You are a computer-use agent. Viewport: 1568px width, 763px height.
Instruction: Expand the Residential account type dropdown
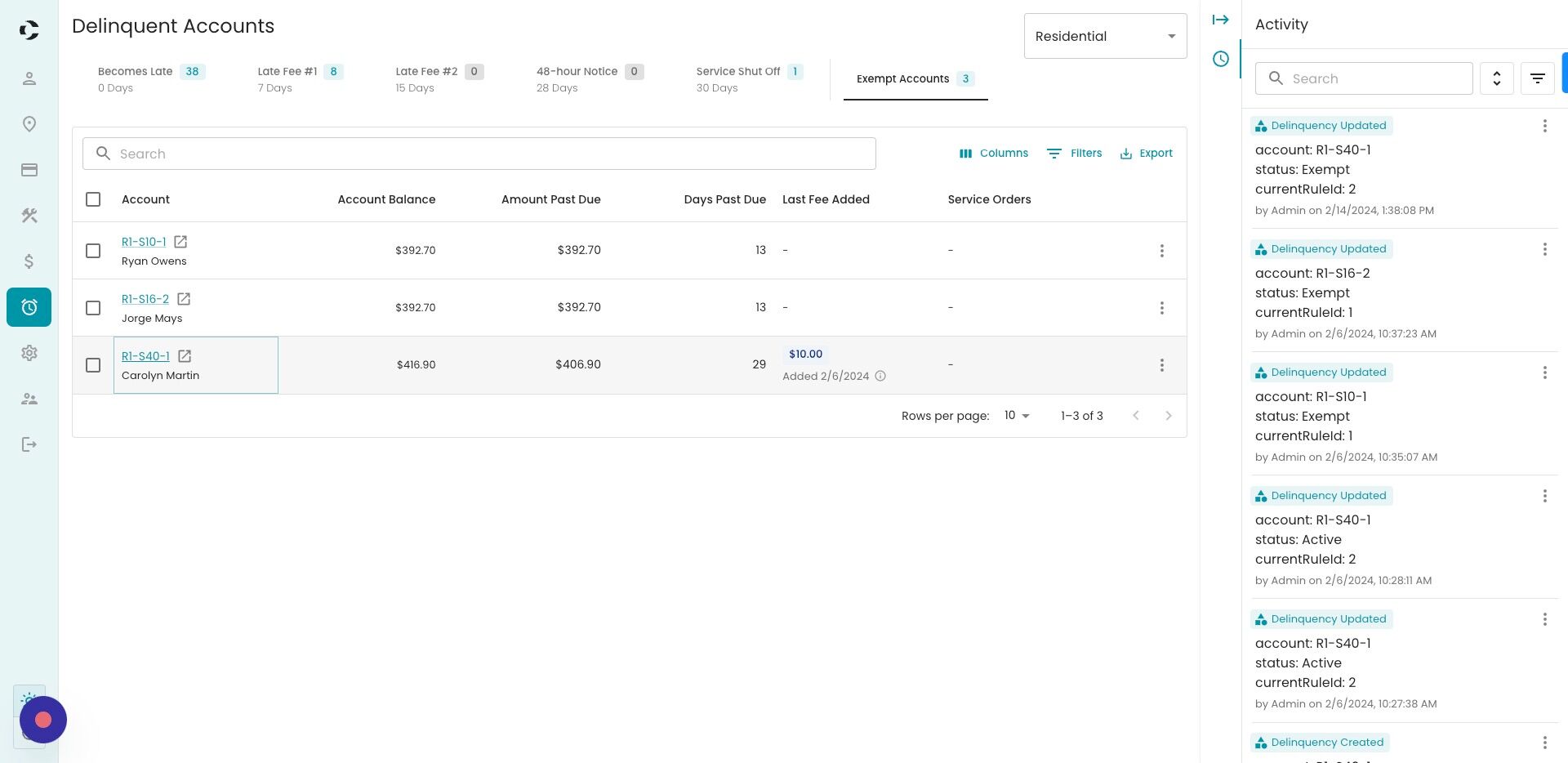point(1105,36)
